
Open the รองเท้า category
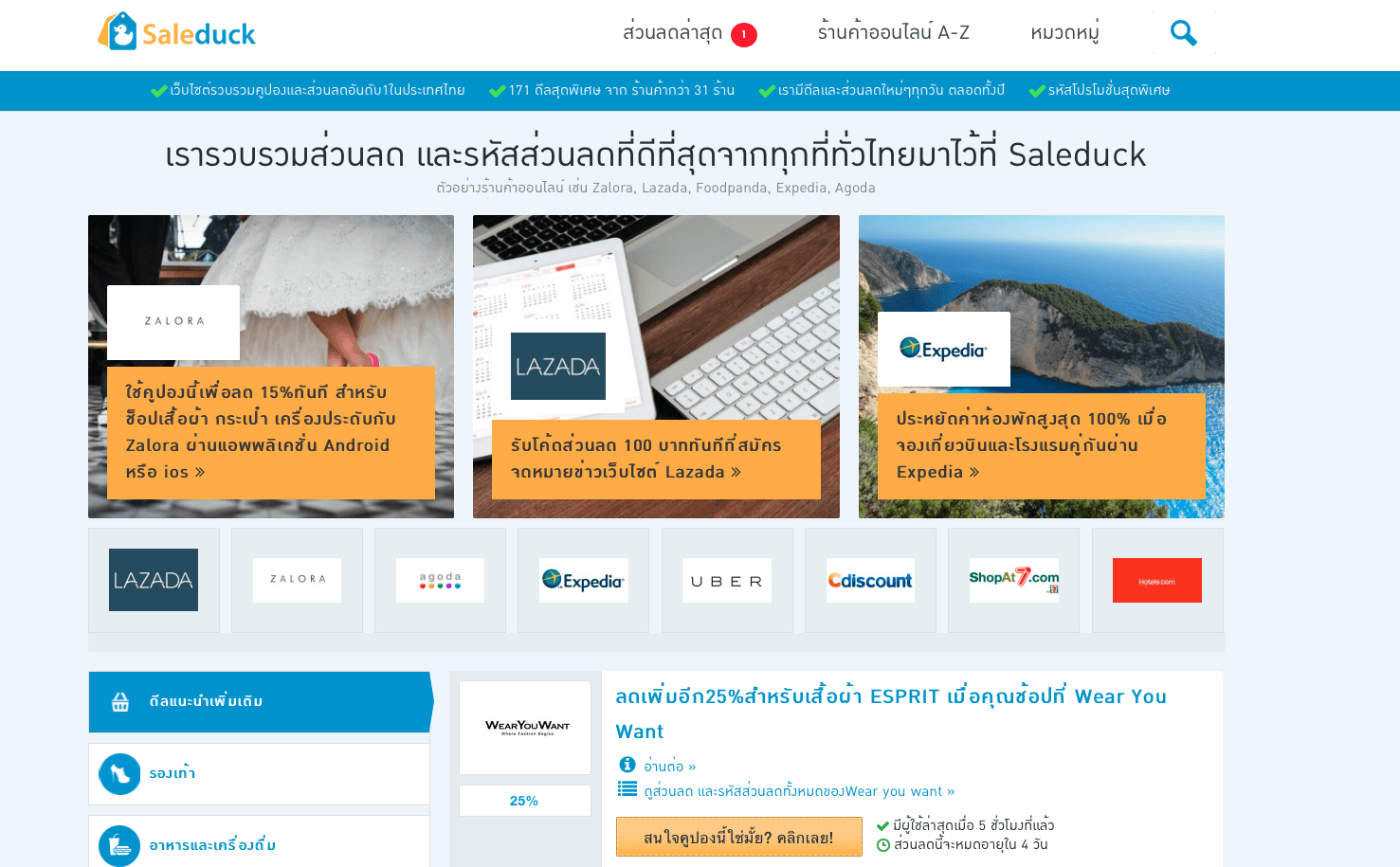[259, 774]
